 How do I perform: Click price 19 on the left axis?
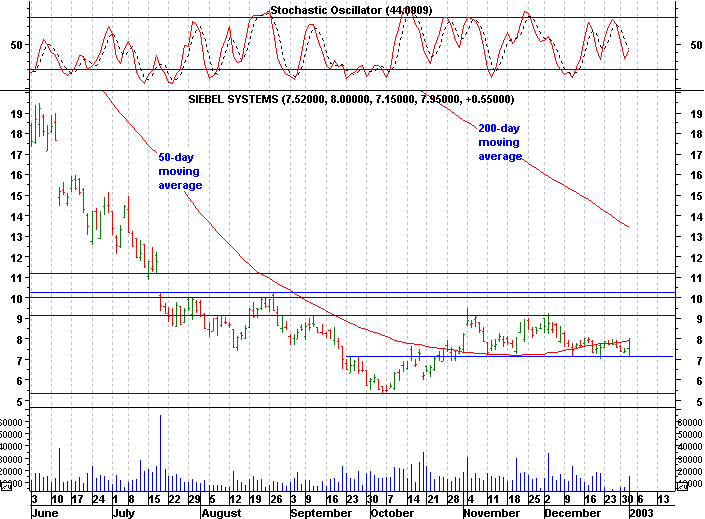17,114
